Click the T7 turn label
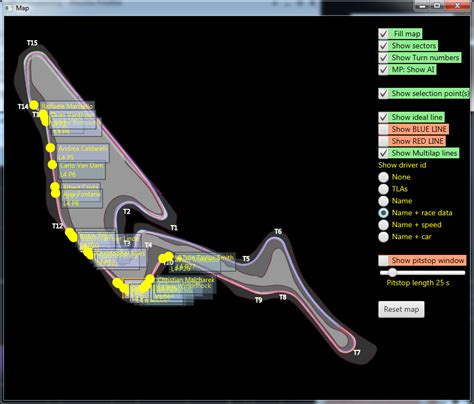The width and height of the screenshot is (474, 404). click(x=357, y=352)
